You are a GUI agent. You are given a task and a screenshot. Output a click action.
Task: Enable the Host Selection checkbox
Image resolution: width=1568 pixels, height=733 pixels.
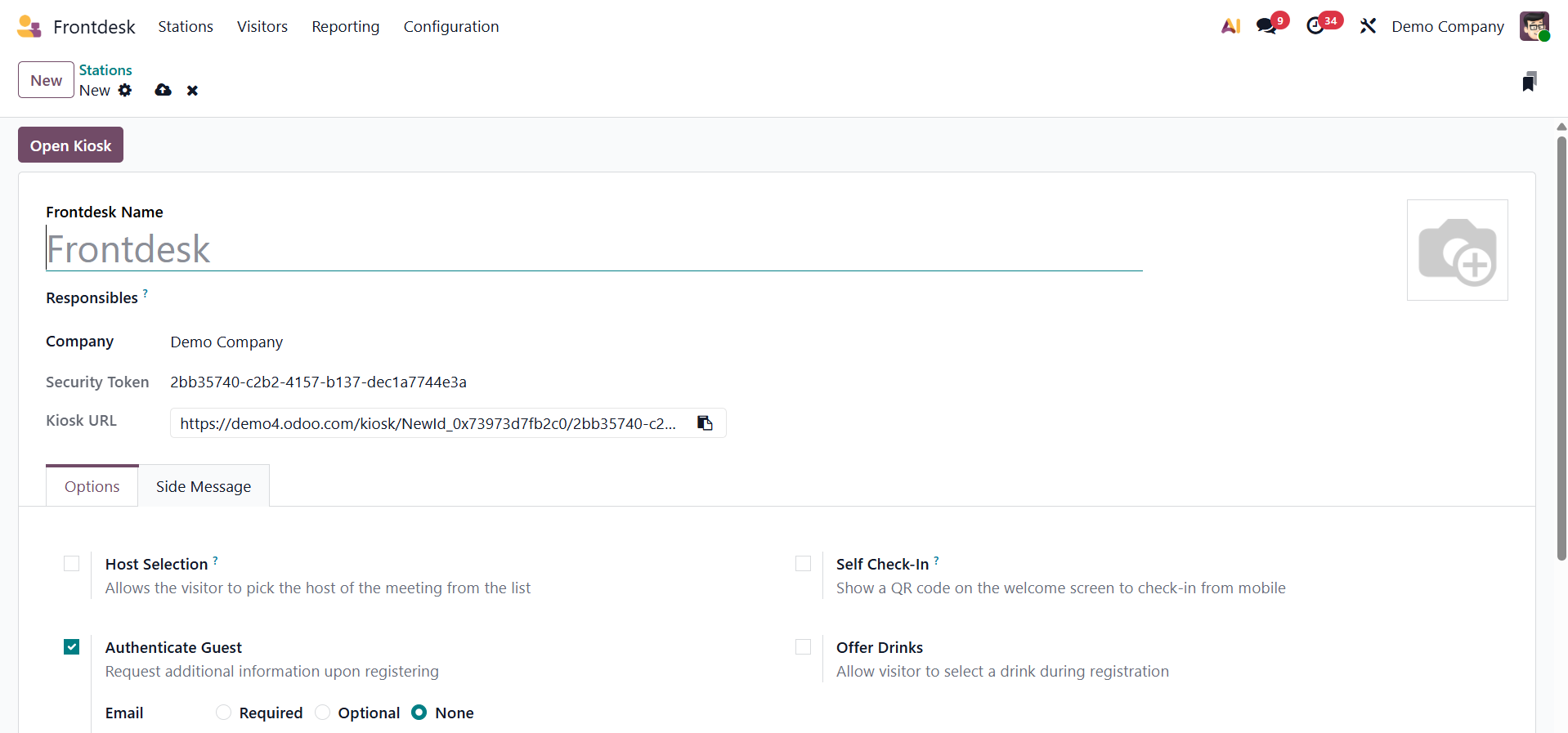[x=72, y=564]
